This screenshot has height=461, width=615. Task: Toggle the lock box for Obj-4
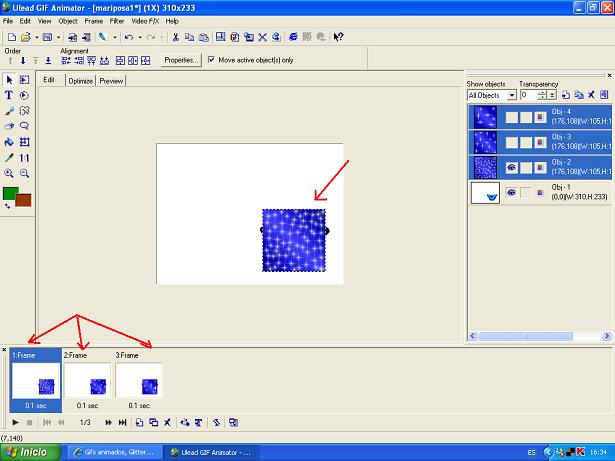(526, 117)
